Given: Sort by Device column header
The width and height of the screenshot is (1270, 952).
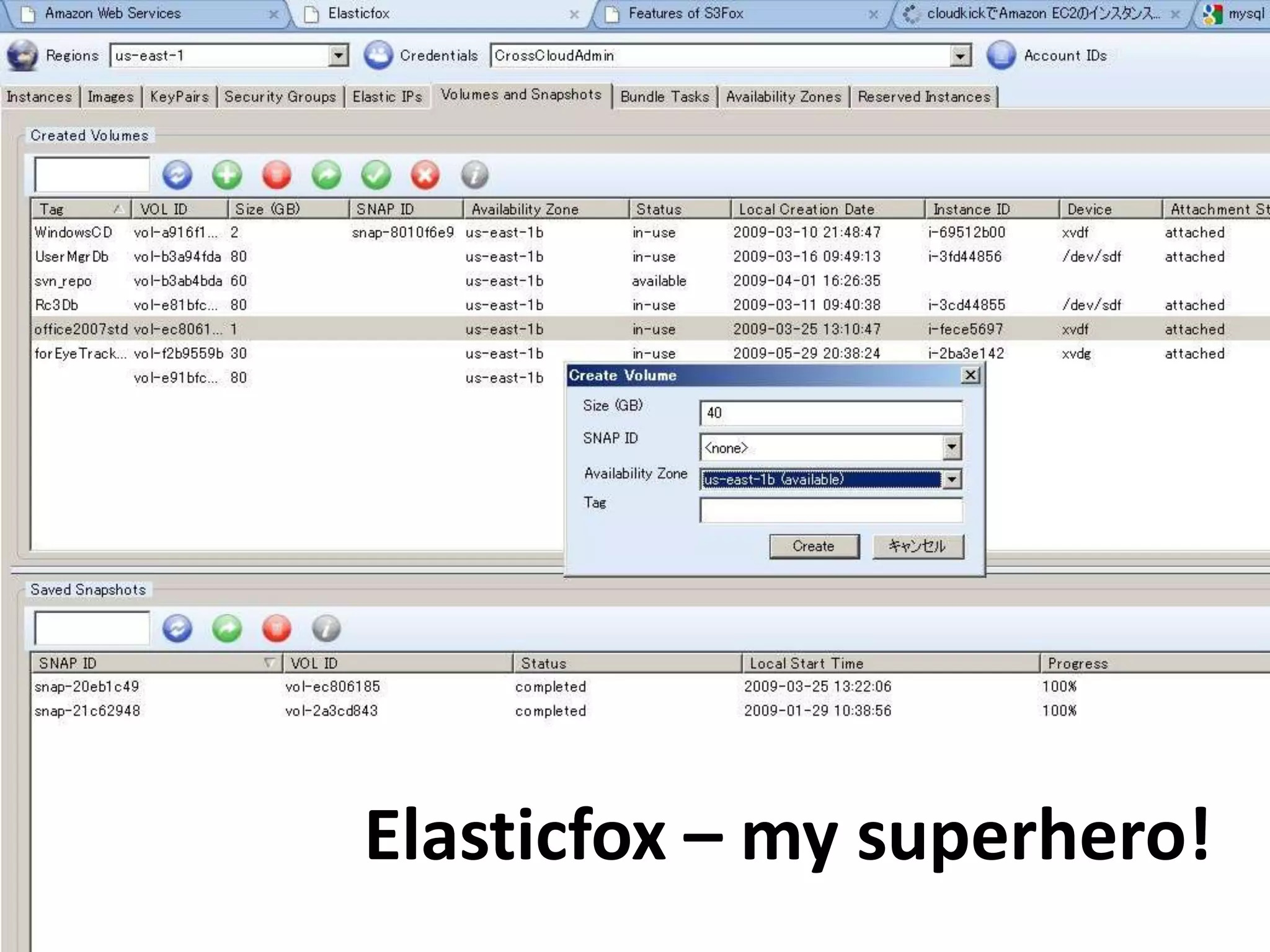Looking at the screenshot, I should pyautogui.click(x=1110, y=209).
